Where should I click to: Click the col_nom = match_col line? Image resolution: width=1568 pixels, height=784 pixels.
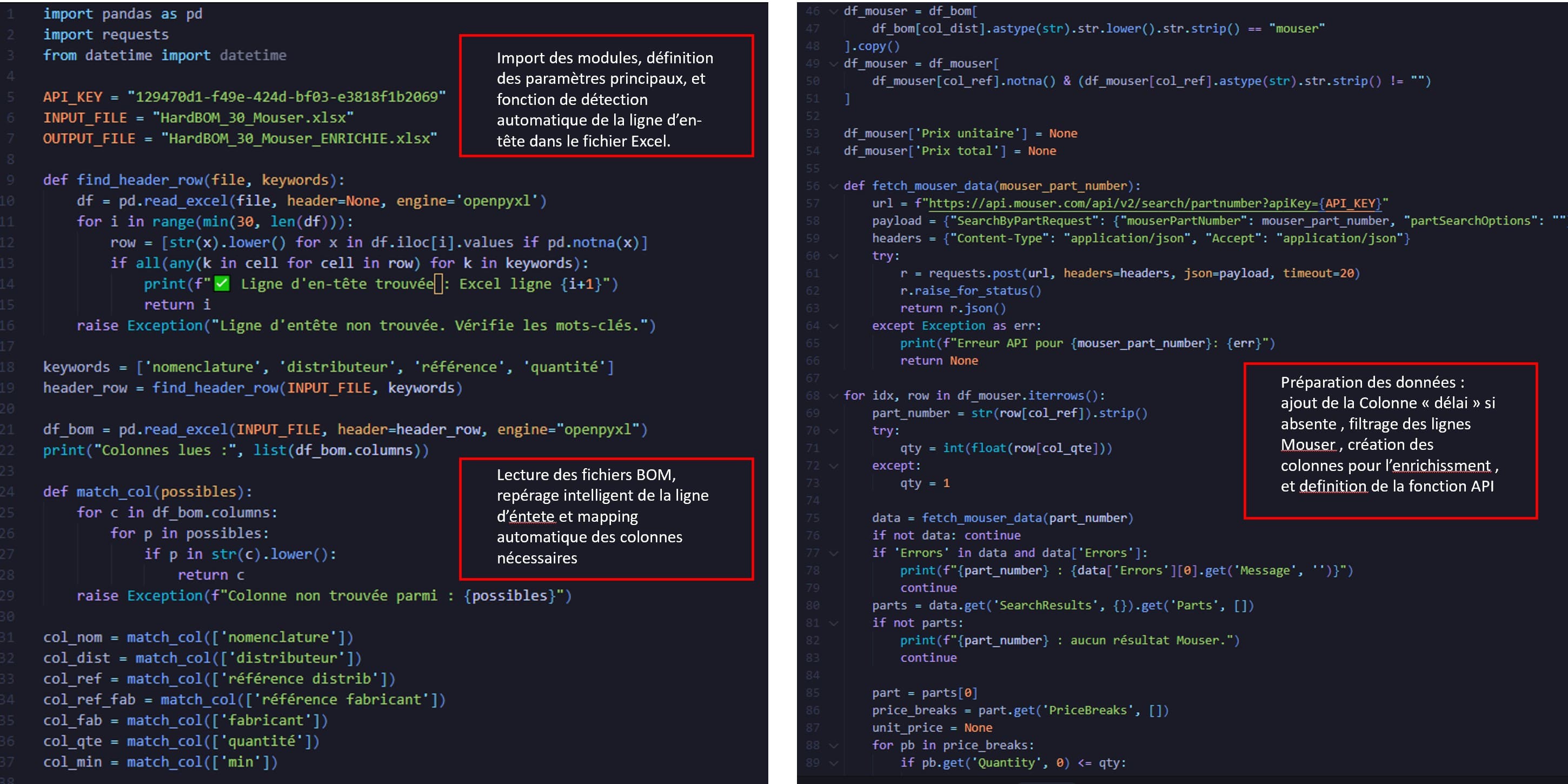(198, 637)
